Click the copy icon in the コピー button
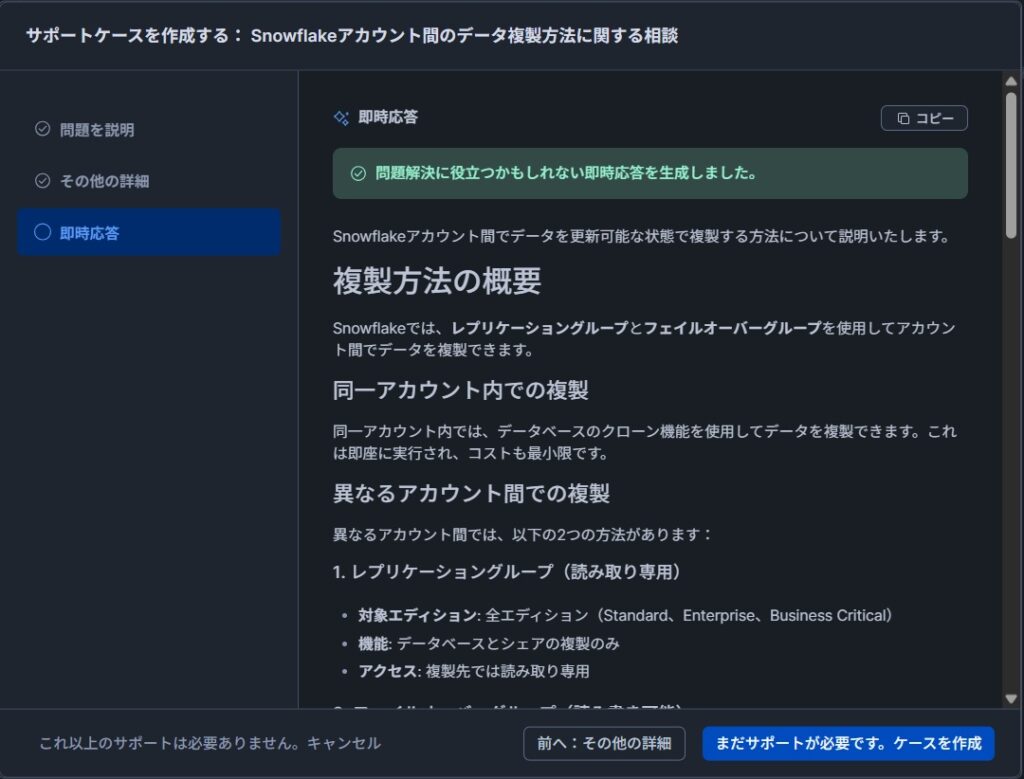Viewport: 1024px width, 779px height. click(903, 118)
